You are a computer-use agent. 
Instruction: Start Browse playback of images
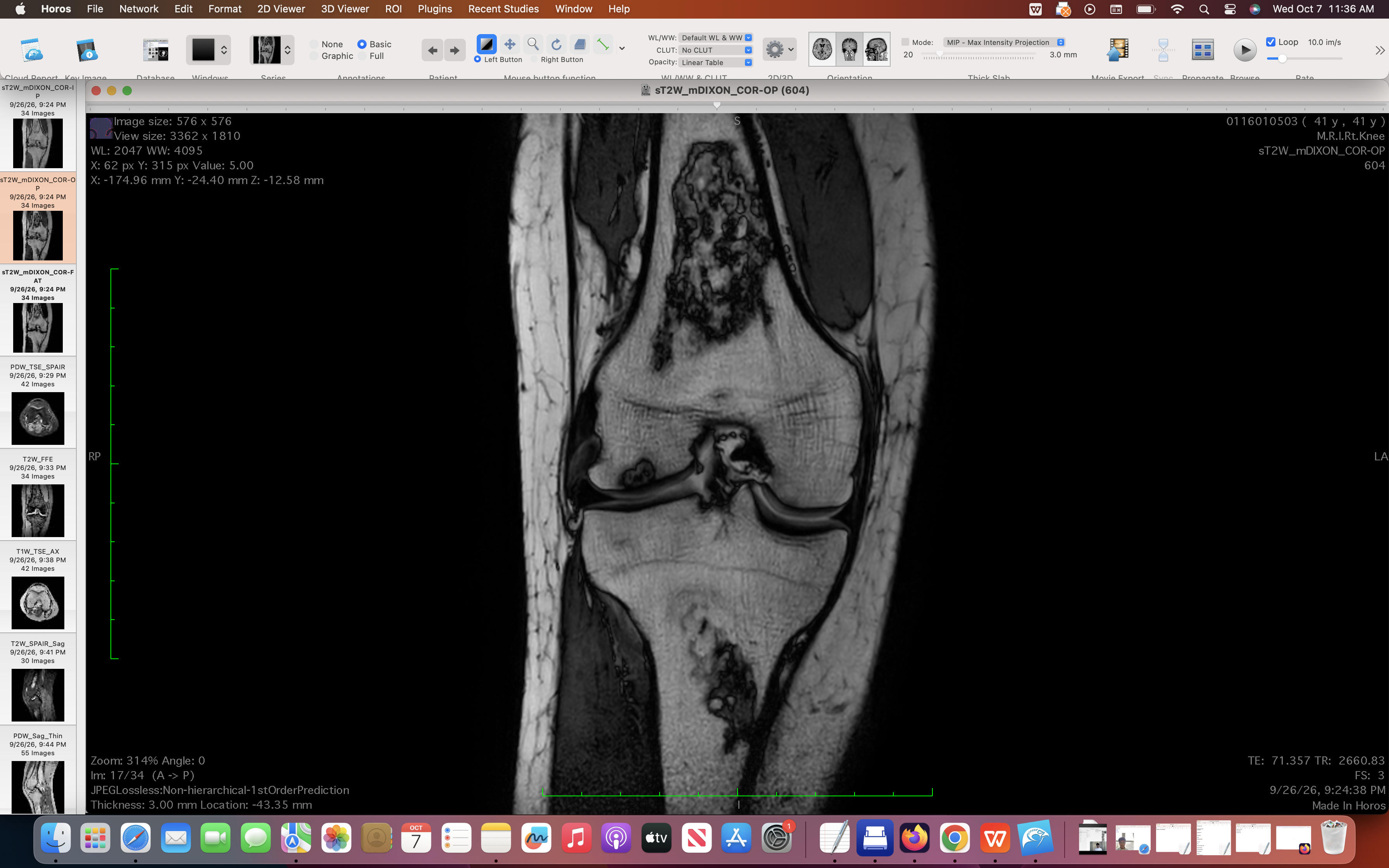coord(1244,50)
